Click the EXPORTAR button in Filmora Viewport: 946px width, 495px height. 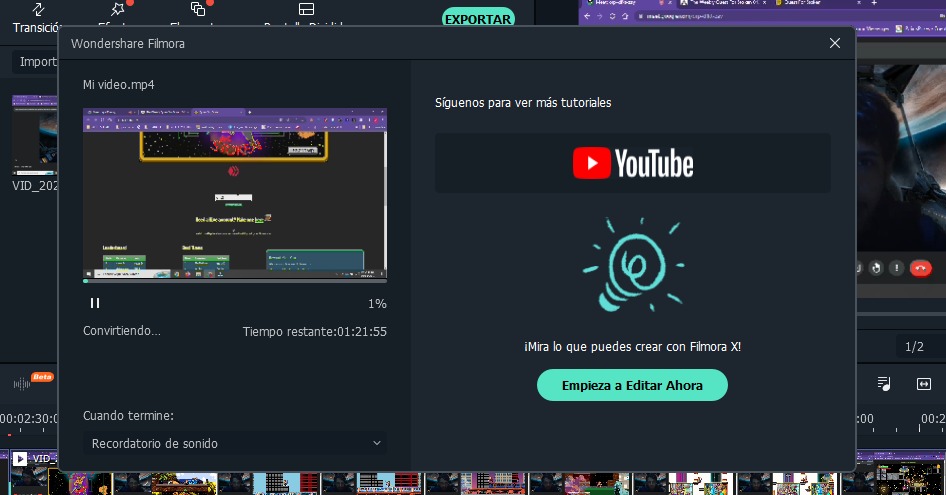478,19
